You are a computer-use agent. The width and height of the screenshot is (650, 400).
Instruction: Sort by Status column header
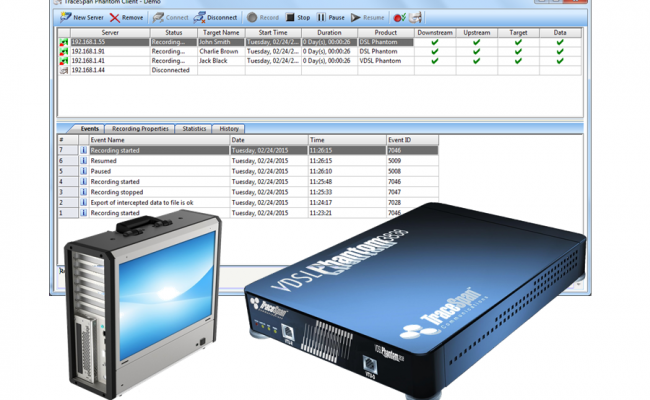click(173, 33)
